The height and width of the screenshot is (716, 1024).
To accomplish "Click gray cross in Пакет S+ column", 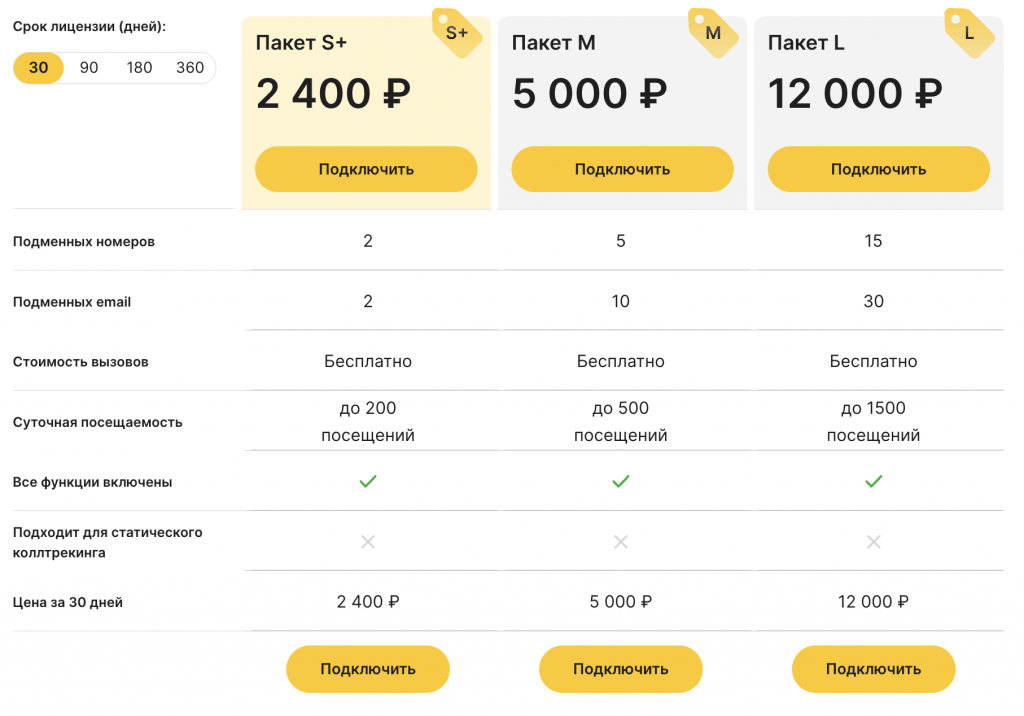I will point(368,542).
